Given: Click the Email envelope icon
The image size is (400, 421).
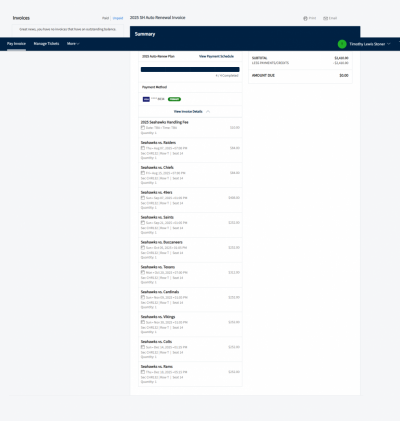Looking at the screenshot, I should point(325,18).
